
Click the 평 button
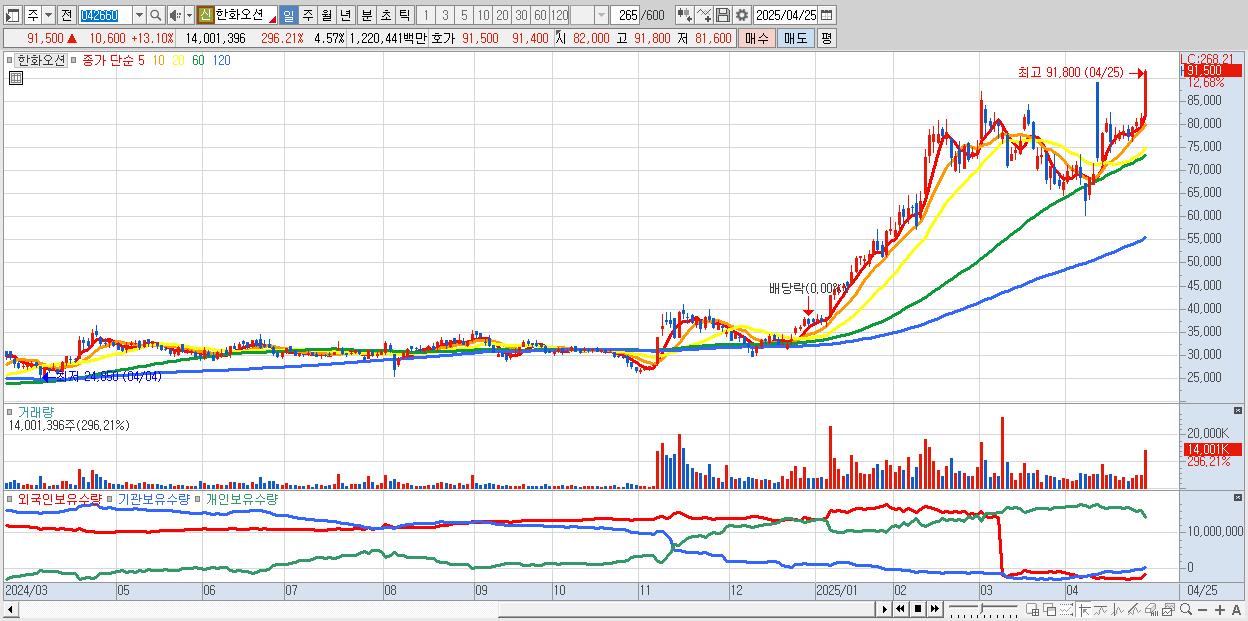coord(826,38)
